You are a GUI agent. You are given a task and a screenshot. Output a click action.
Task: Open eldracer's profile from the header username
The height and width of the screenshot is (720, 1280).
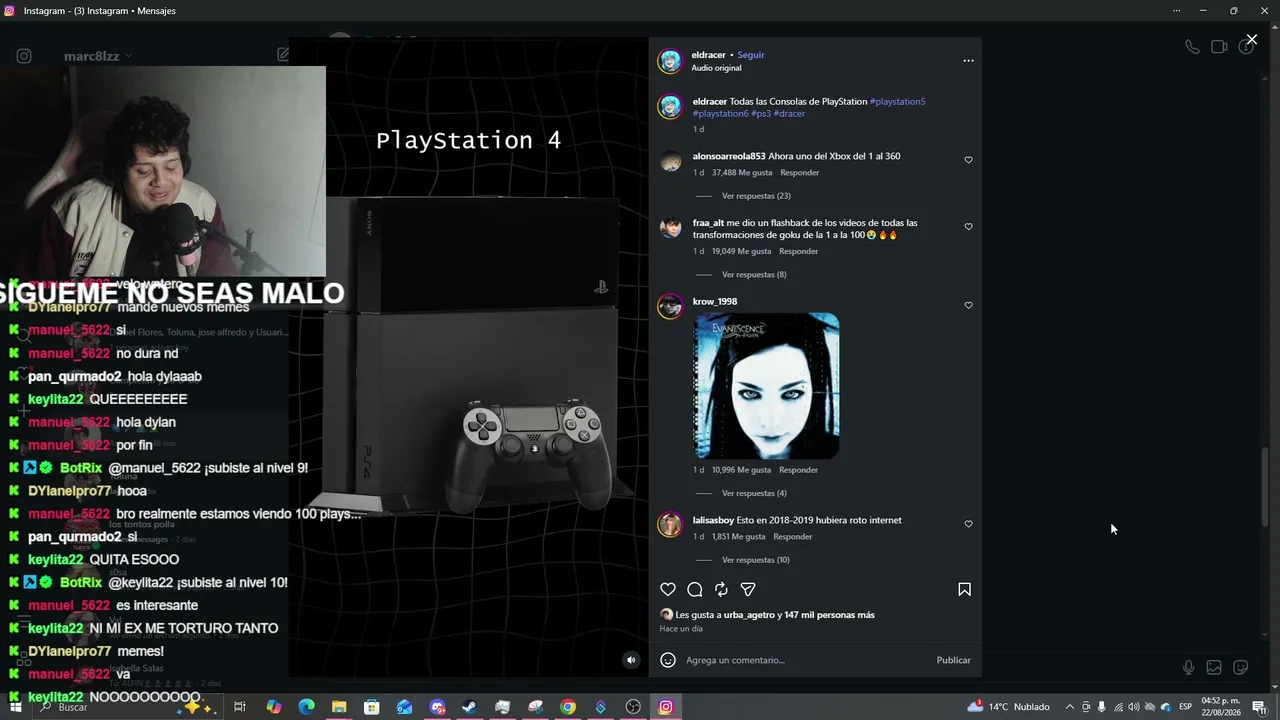click(709, 55)
